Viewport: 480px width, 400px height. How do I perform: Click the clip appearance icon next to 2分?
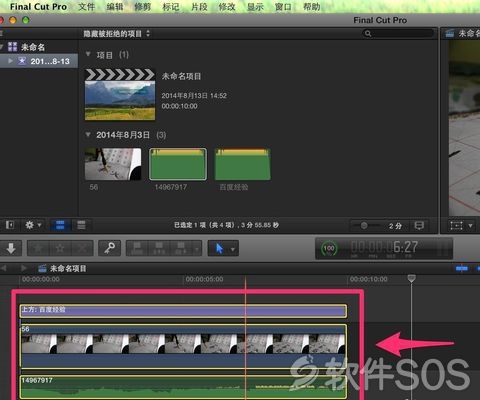419,226
